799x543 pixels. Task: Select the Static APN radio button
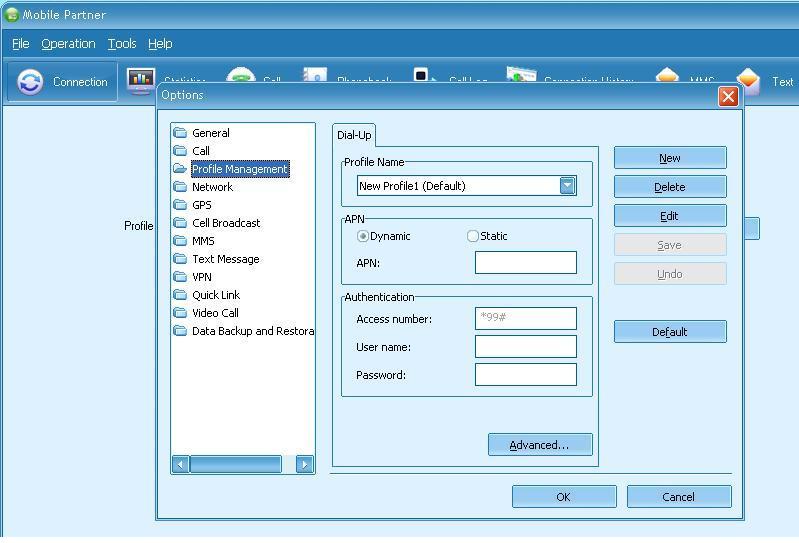point(472,236)
